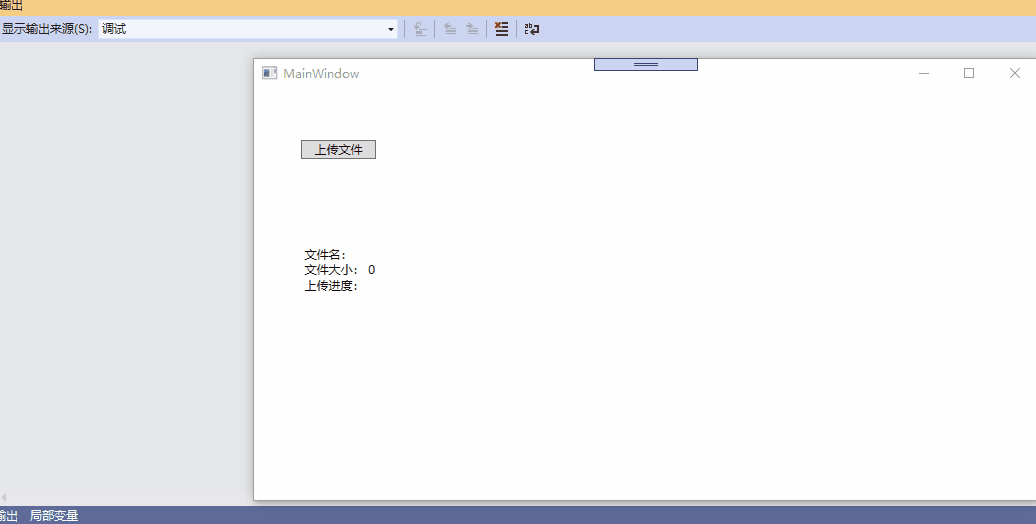
Task: Open the 显示输出来源 dropdown showing 调试
Action: [x=248, y=29]
